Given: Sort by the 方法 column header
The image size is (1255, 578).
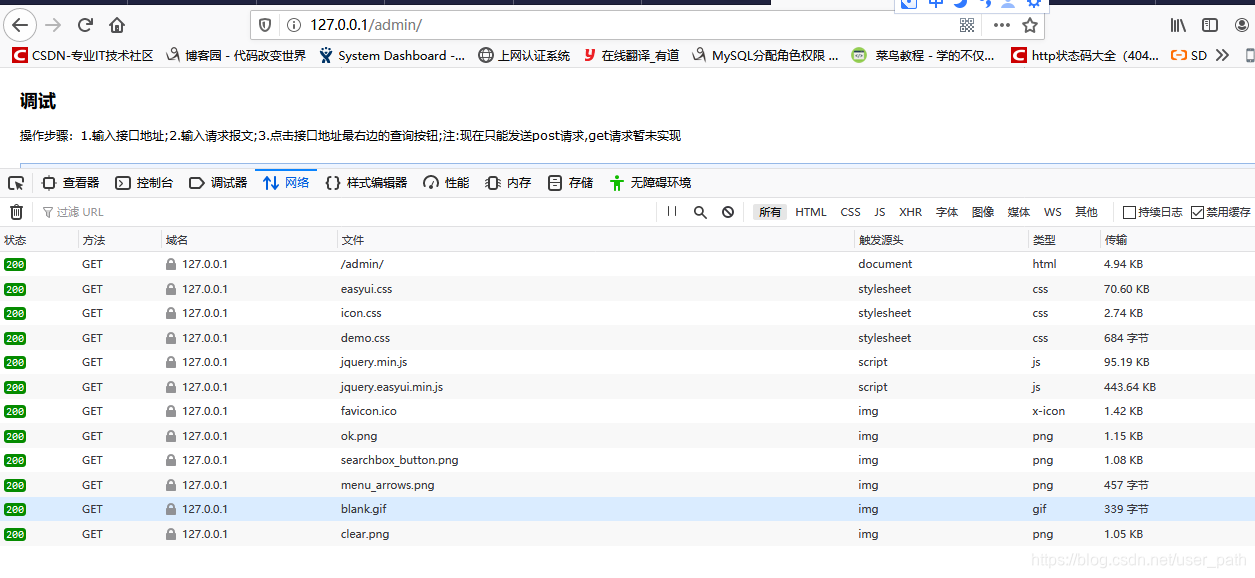Looking at the screenshot, I should pos(120,240).
